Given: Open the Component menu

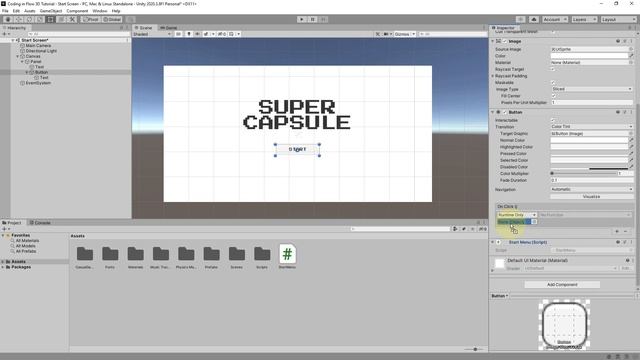Looking at the screenshot, I should [x=77, y=11].
